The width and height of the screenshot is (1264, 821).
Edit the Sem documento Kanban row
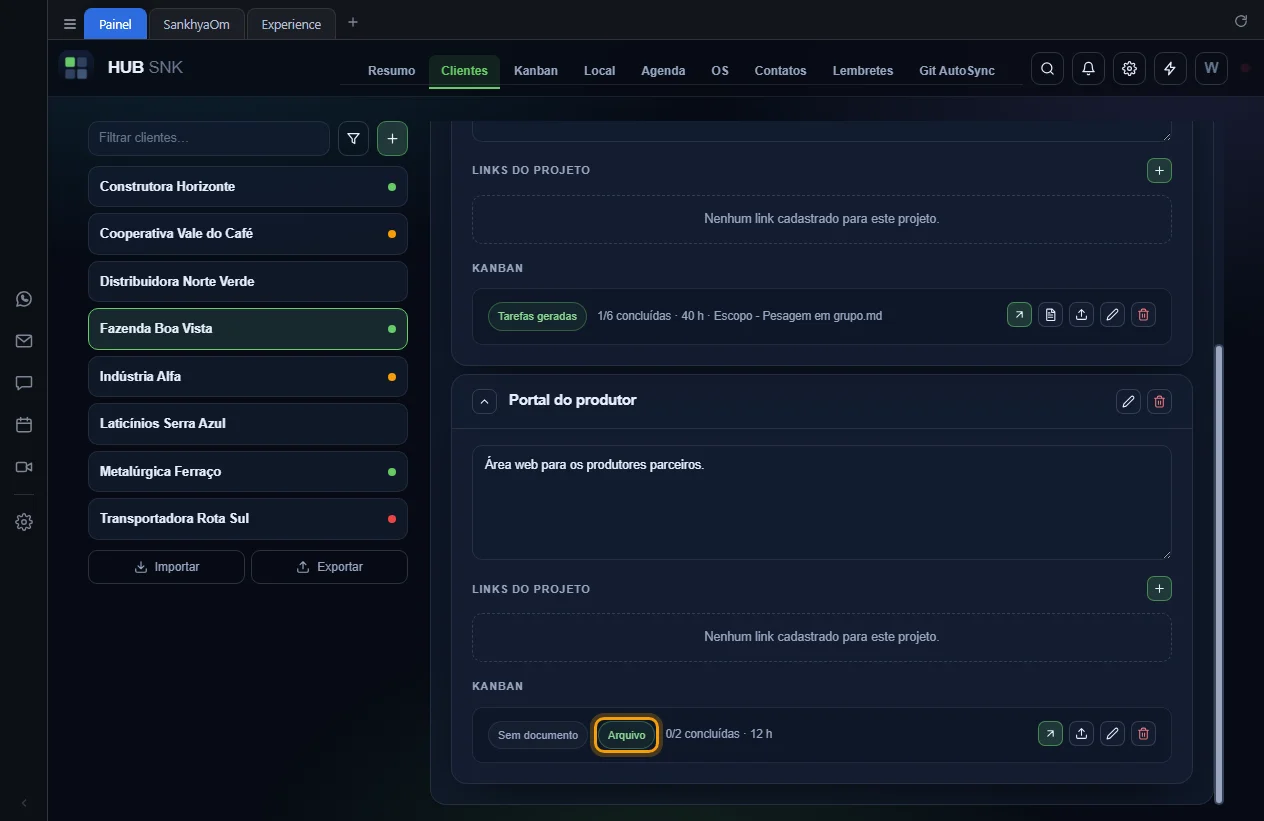click(1112, 734)
